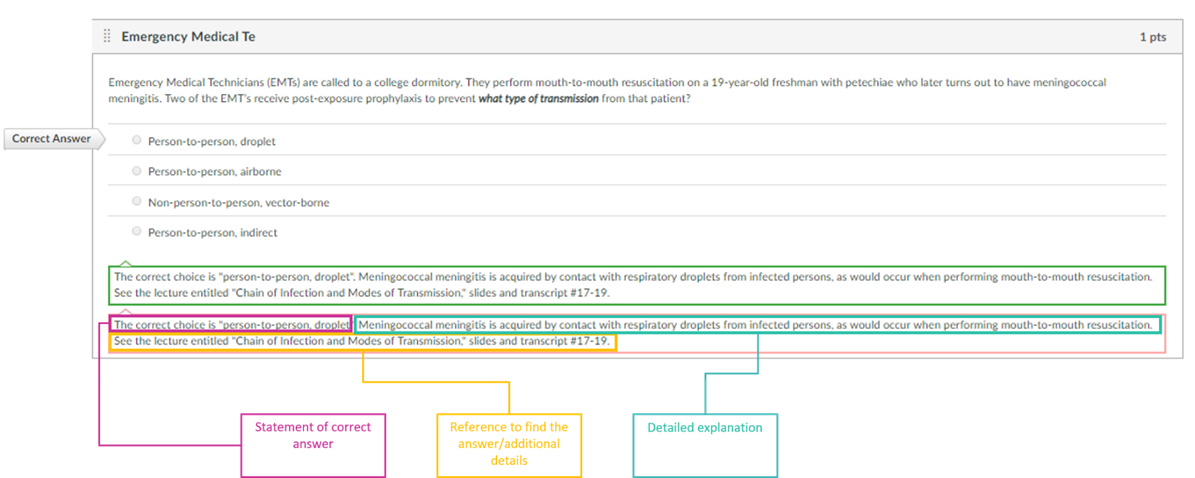Select the 'Non-person-to-person, vector-borne' radio button
This screenshot has width=1195, height=478.
click(x=137, y=202)
